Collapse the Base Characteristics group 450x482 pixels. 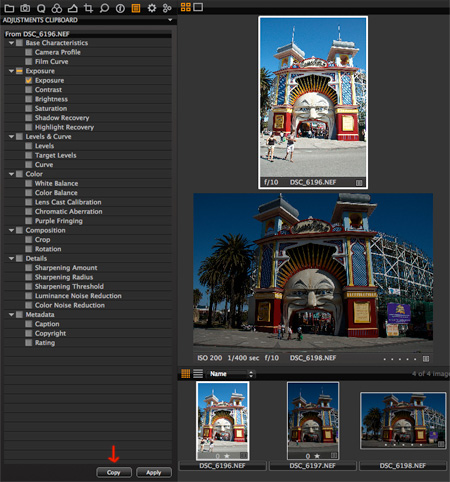(x=11, y=43)
